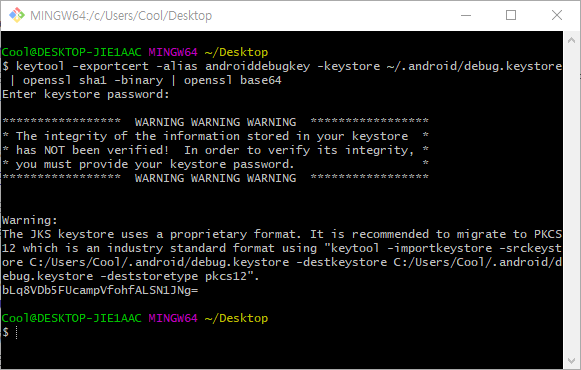Click 'you must provide your keystore password.' line
Viewport: 581px width, 370px height.
(215, 164)
